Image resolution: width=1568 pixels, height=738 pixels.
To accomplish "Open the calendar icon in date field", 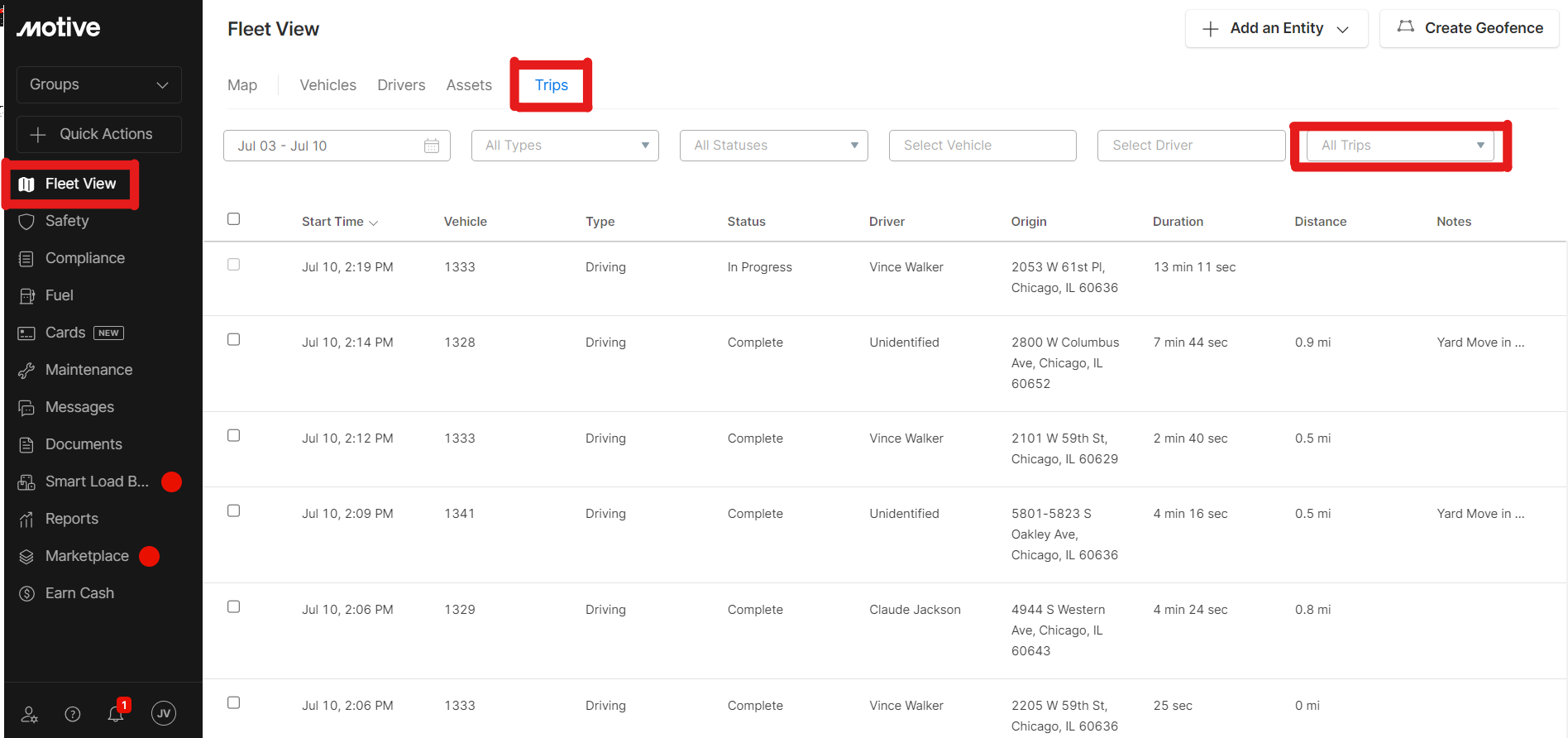I will point(432,146).
